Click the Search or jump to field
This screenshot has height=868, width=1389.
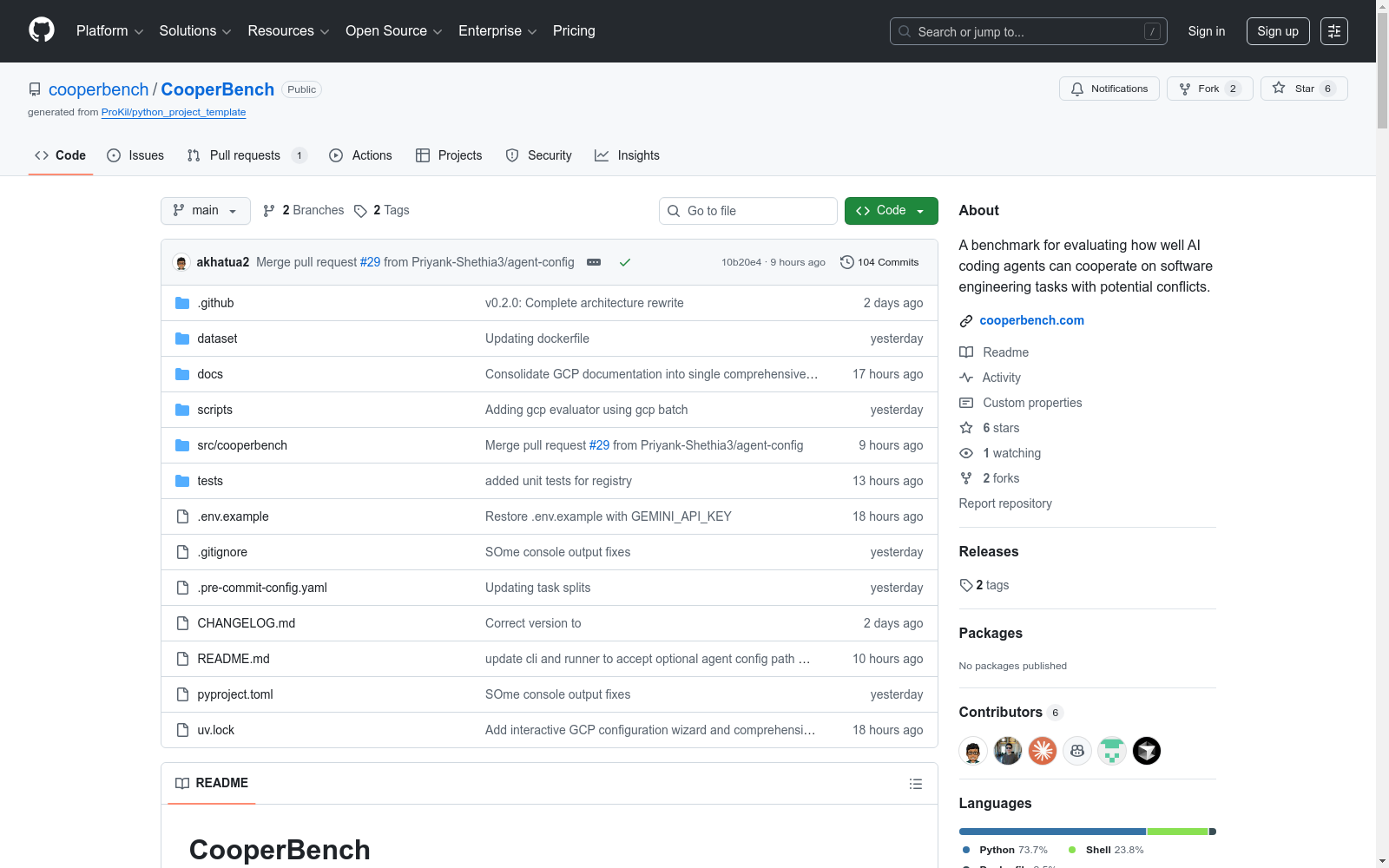pyautogui.click(x=1029, y=31)
